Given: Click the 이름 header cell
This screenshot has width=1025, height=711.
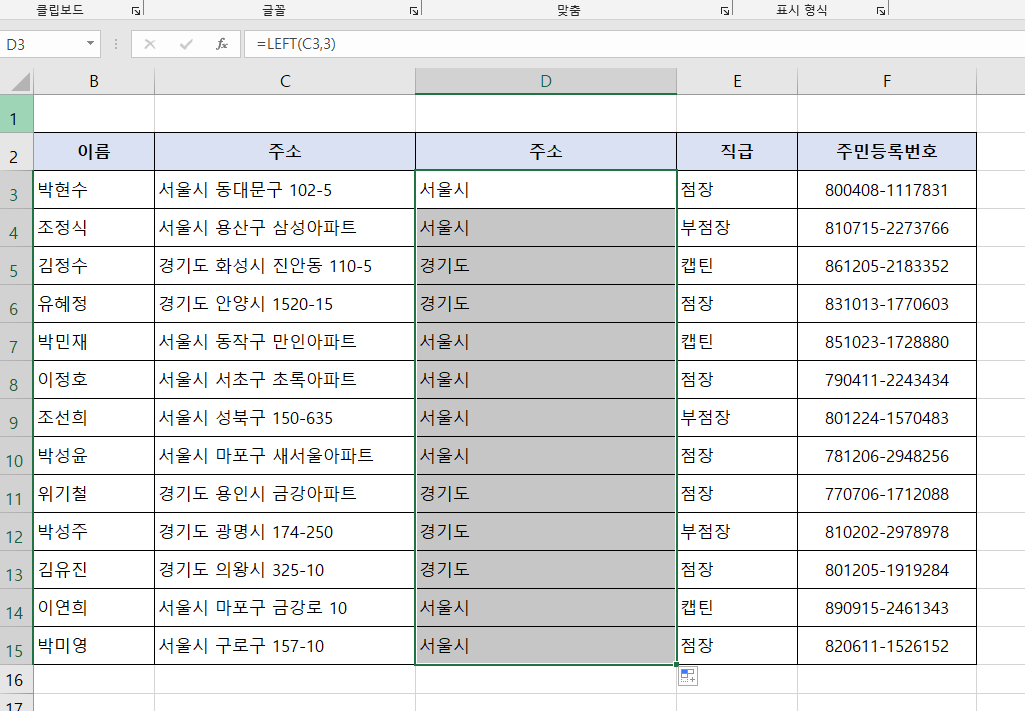Looking at the screenshot, I should pos(94,152).
